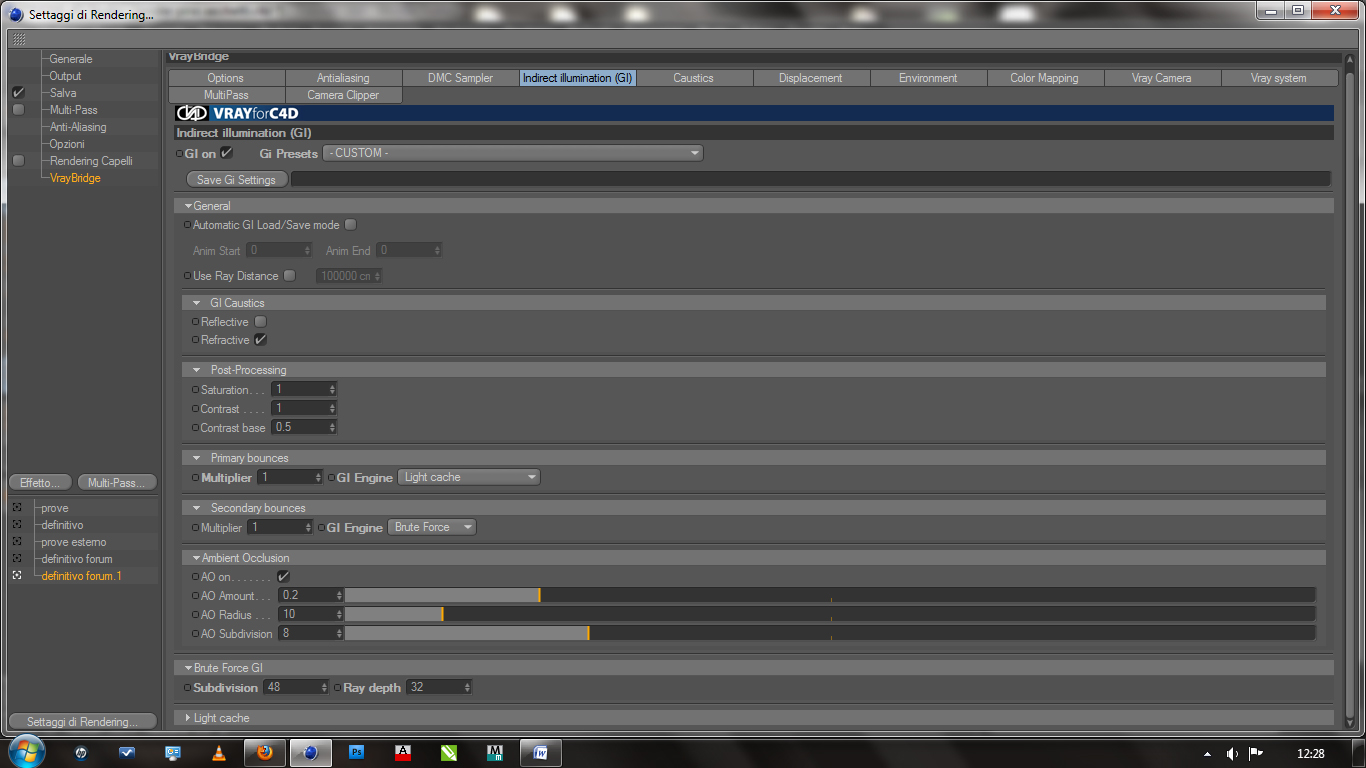The height and width of the screenshot is (768, 1366).
Task: Click the AO Subdivision slider bar
Action: pyautogui.click(x=830, y=634)
